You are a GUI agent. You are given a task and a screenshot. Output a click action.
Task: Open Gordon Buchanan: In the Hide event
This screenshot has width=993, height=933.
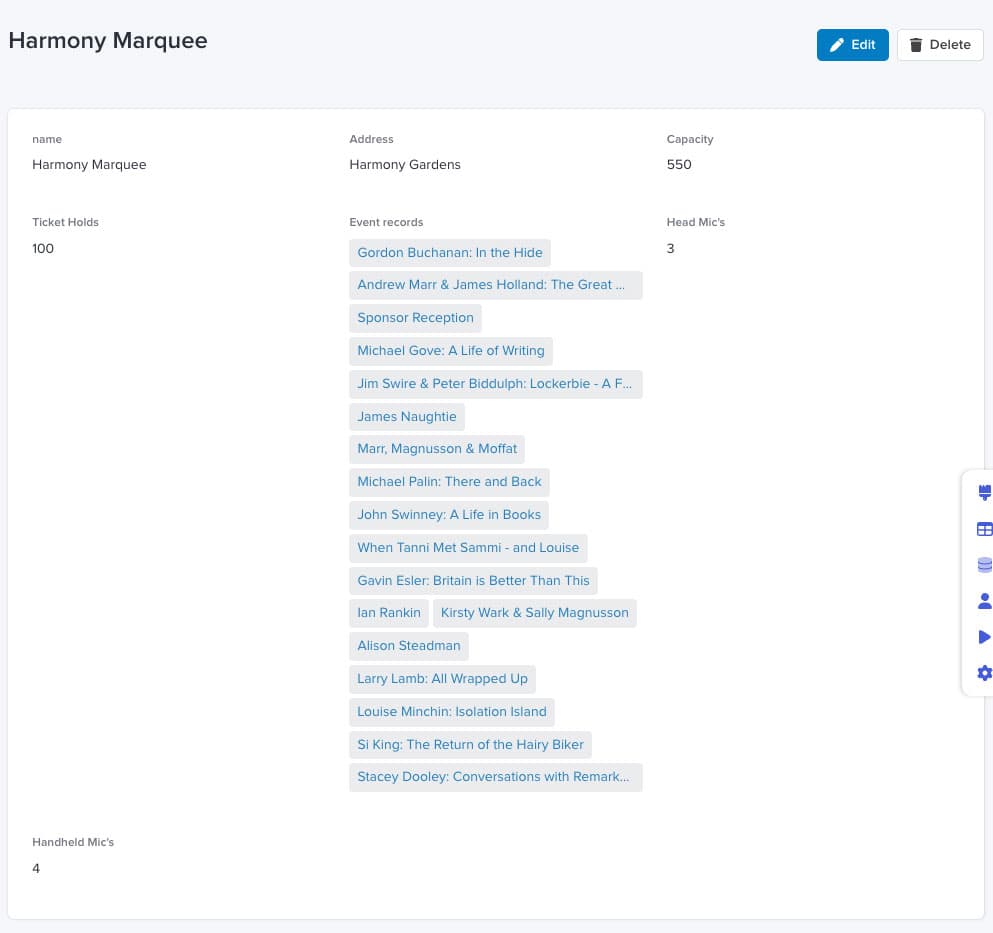(450, 253)
